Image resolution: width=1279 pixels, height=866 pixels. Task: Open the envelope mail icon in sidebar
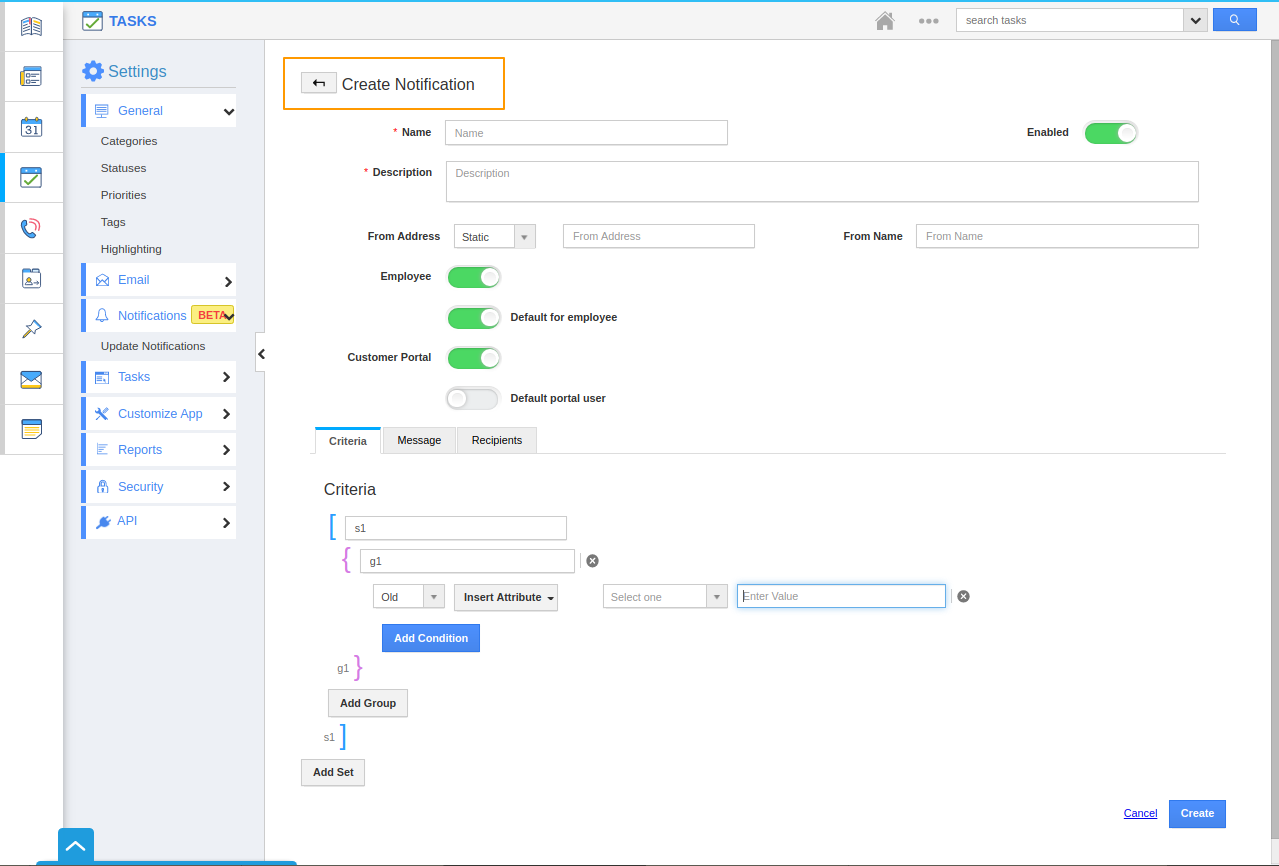[x=31, y=379]
